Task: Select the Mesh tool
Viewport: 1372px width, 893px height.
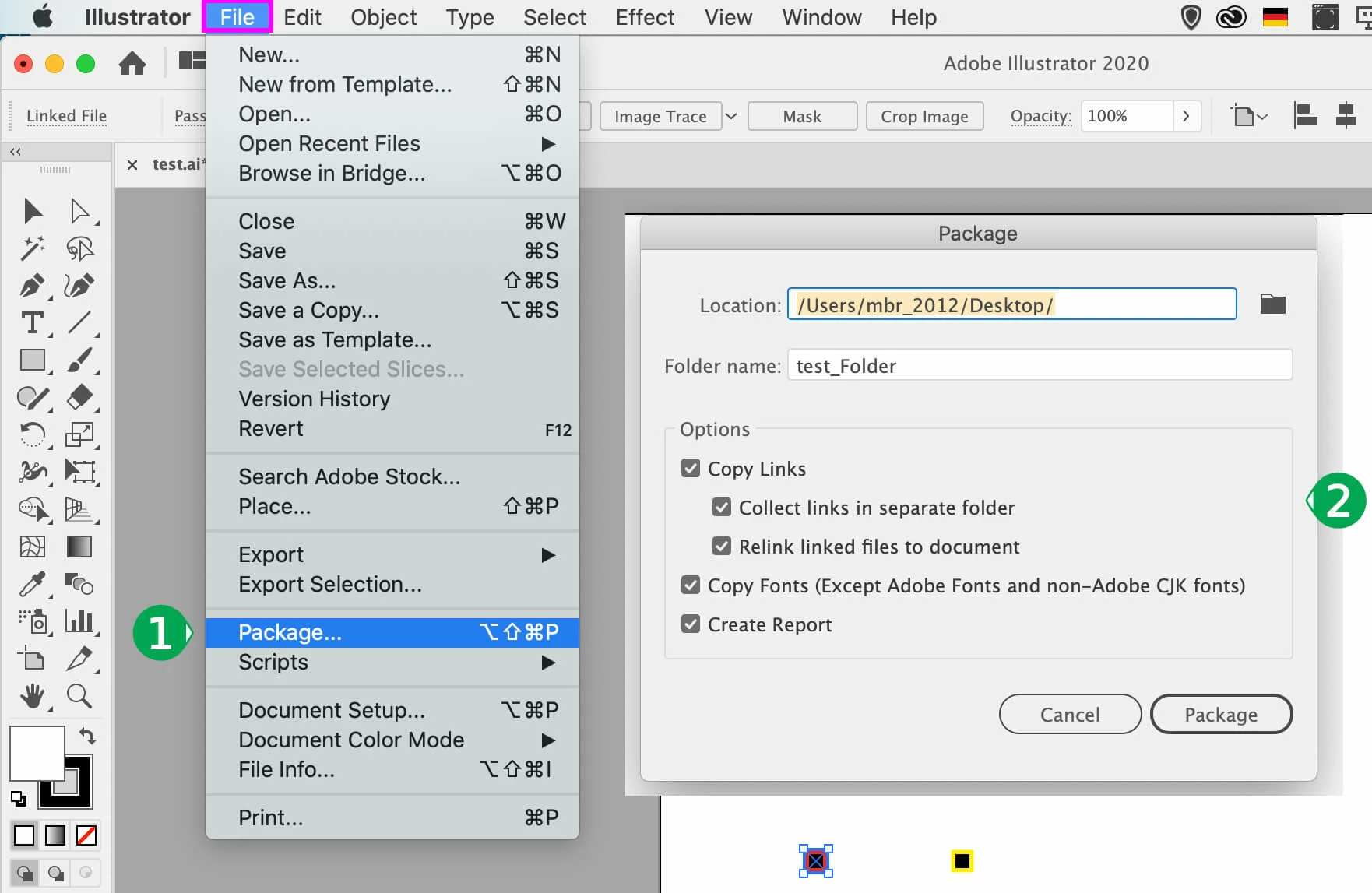Action: pyautogui.click(x=33, y=547)
